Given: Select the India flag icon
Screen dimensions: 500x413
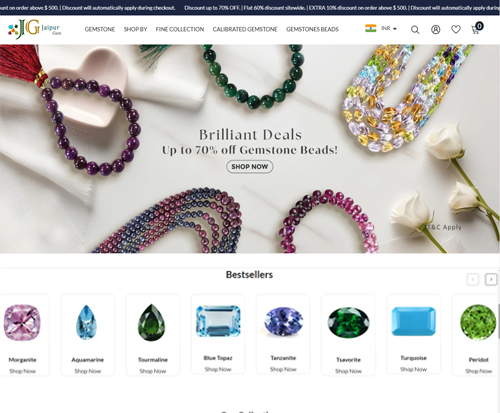Looking at the screenshot, I should [x=371, y=28].
